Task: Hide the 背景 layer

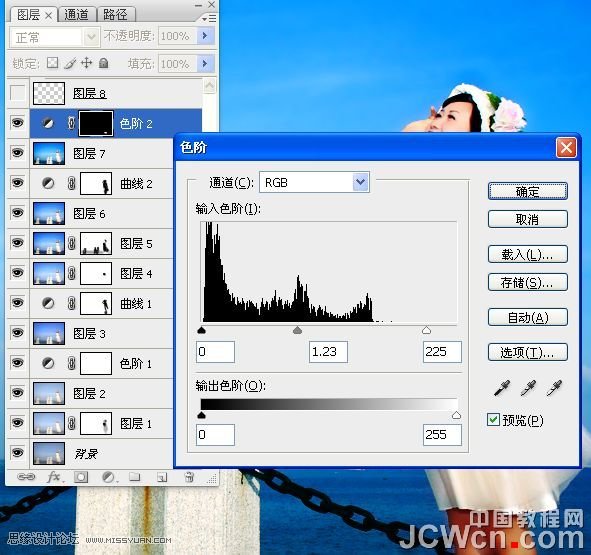Action: pos(17,452)
